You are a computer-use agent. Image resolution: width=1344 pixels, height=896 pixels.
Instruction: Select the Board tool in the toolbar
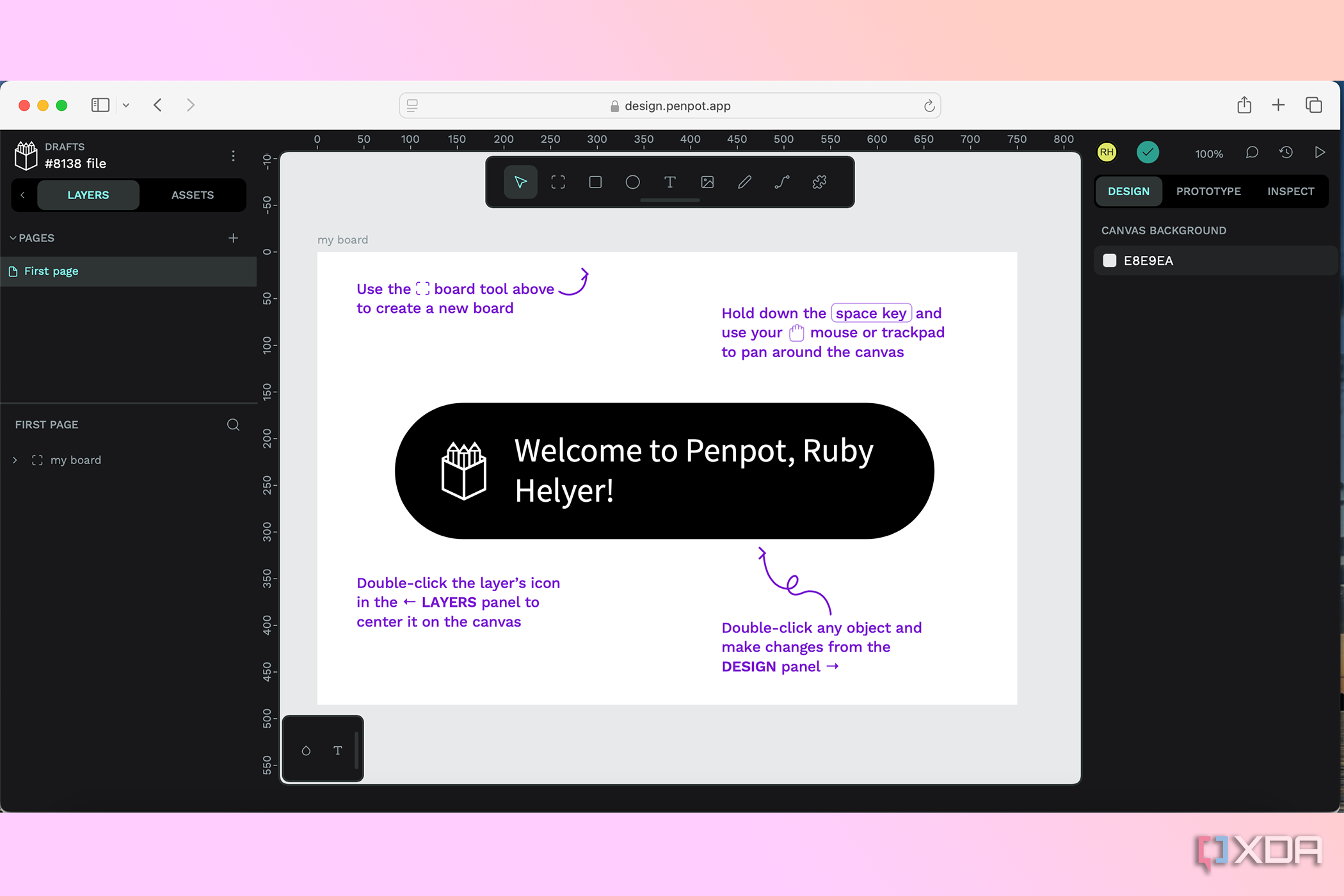(558, 182)
